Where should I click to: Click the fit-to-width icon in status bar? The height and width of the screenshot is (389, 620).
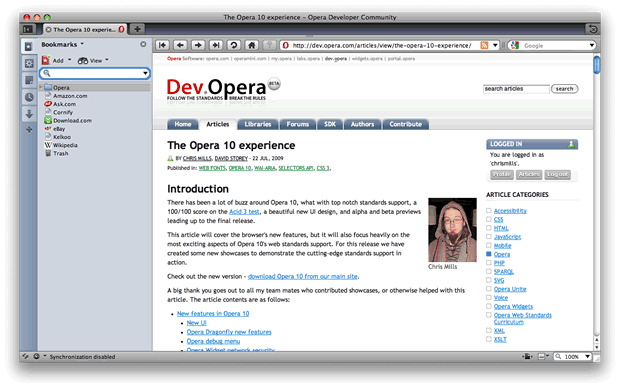point(528,357)
